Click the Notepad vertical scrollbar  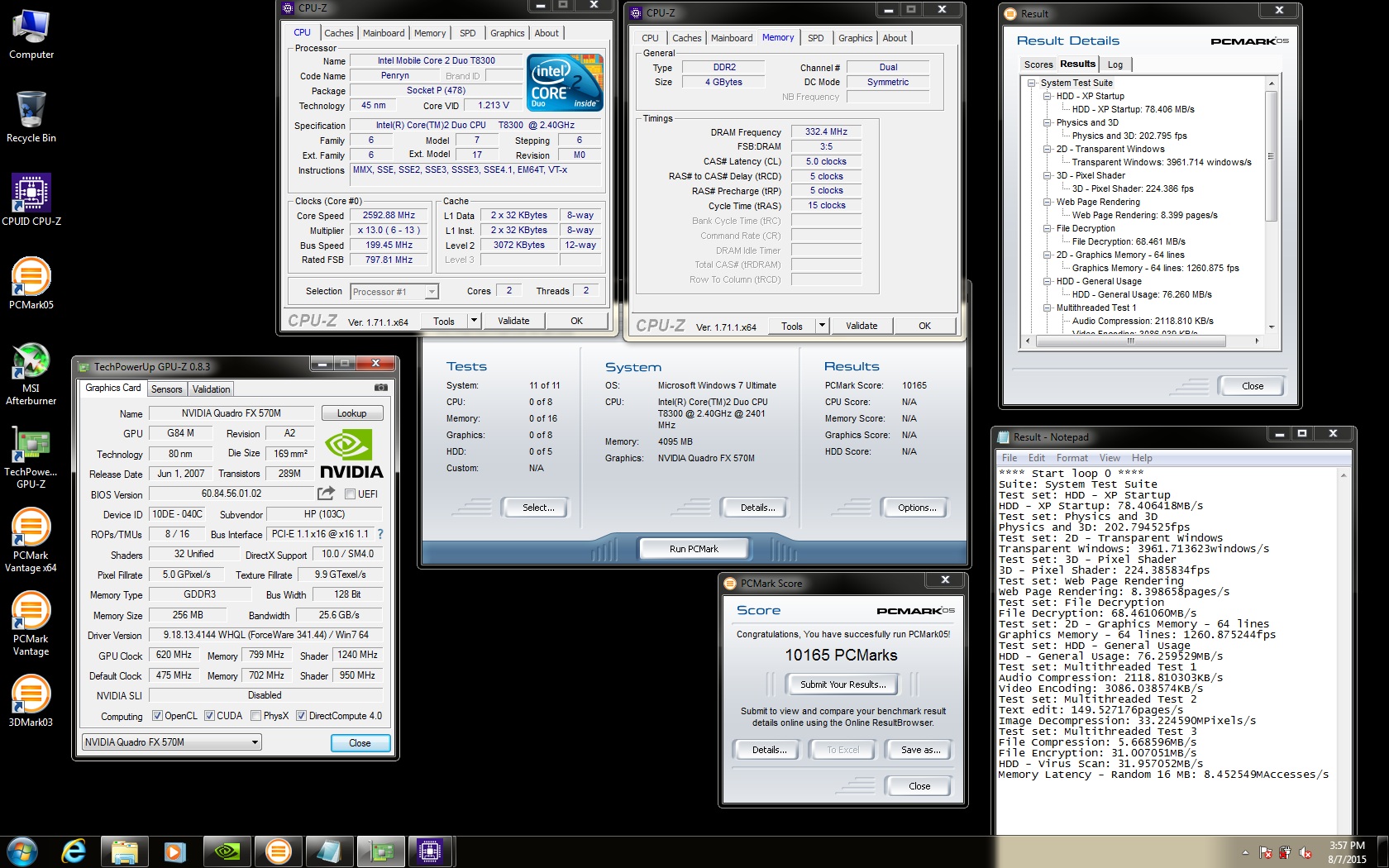pos(1344,653)
